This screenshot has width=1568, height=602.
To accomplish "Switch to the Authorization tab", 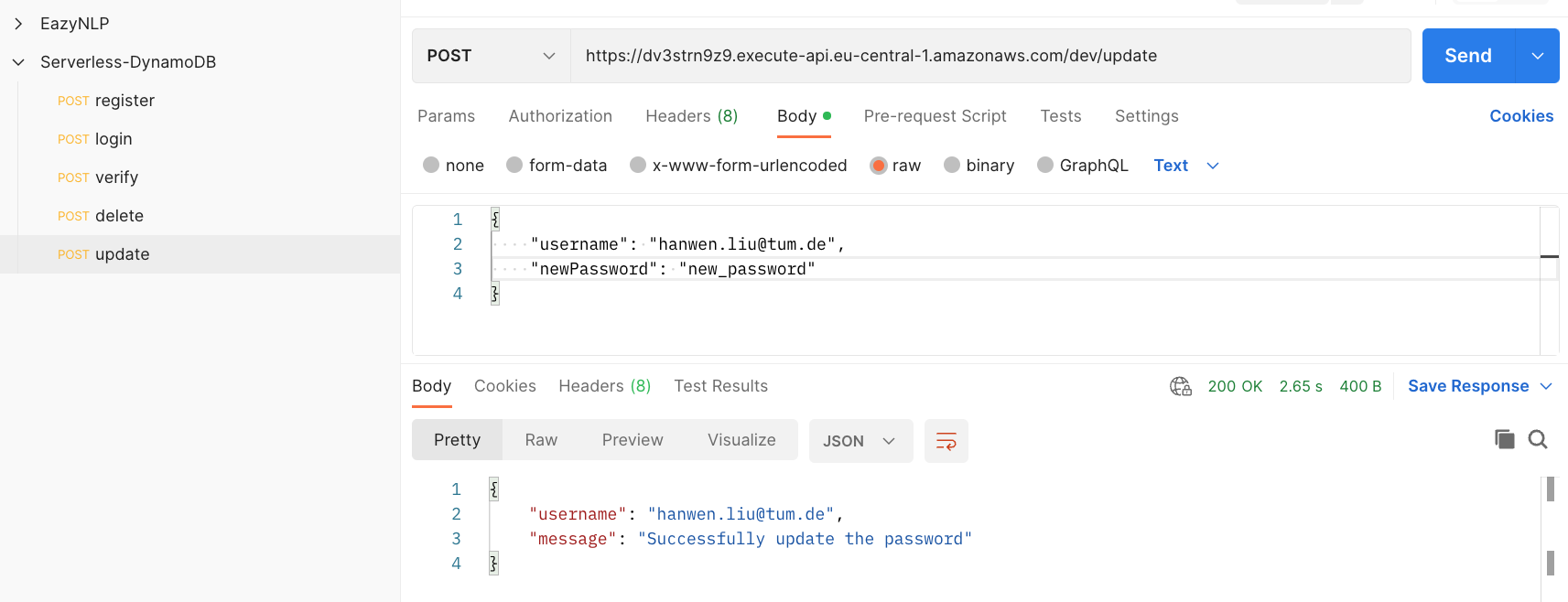I will pos(560,116).
